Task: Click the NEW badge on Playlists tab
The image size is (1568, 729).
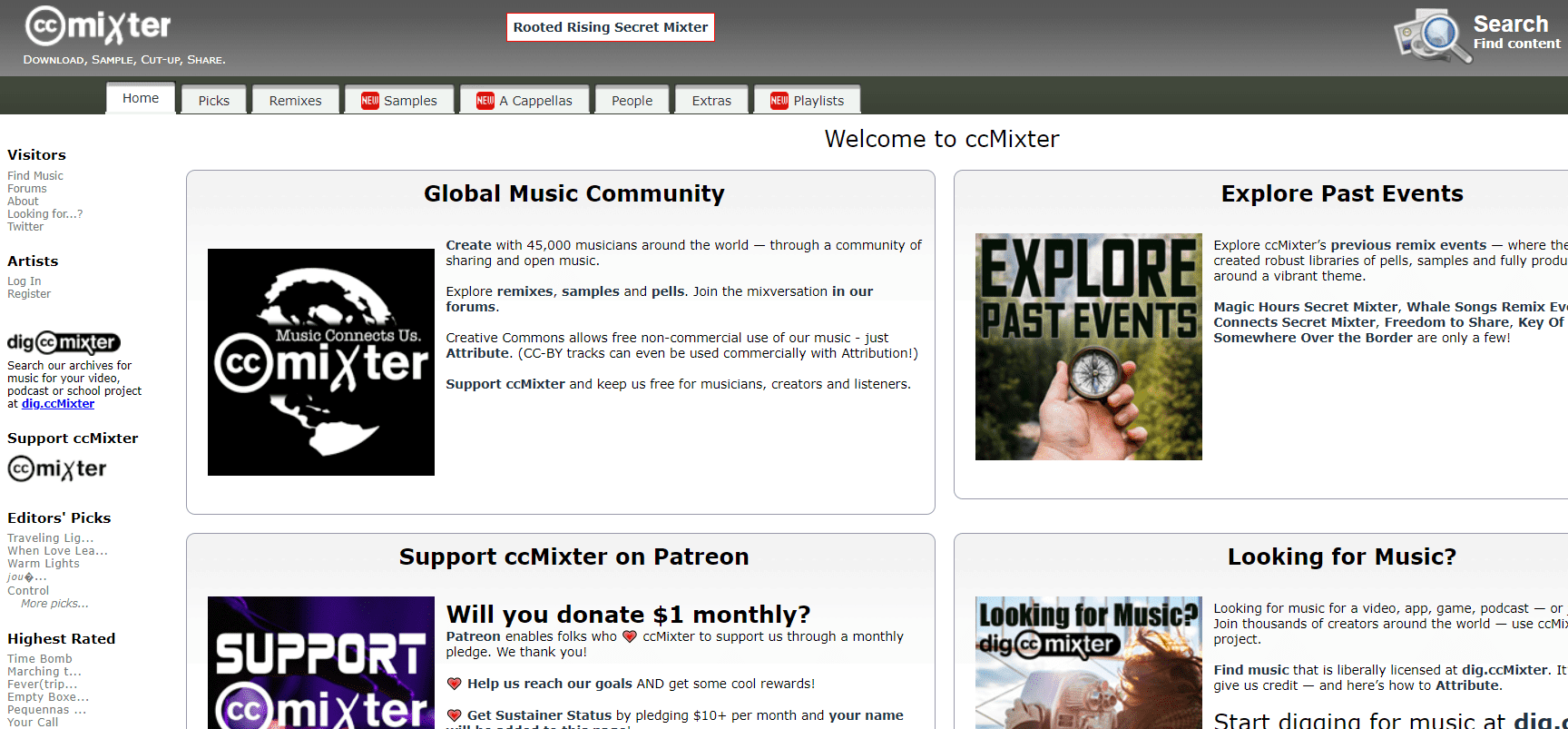Action: click(x=779, y=101)
